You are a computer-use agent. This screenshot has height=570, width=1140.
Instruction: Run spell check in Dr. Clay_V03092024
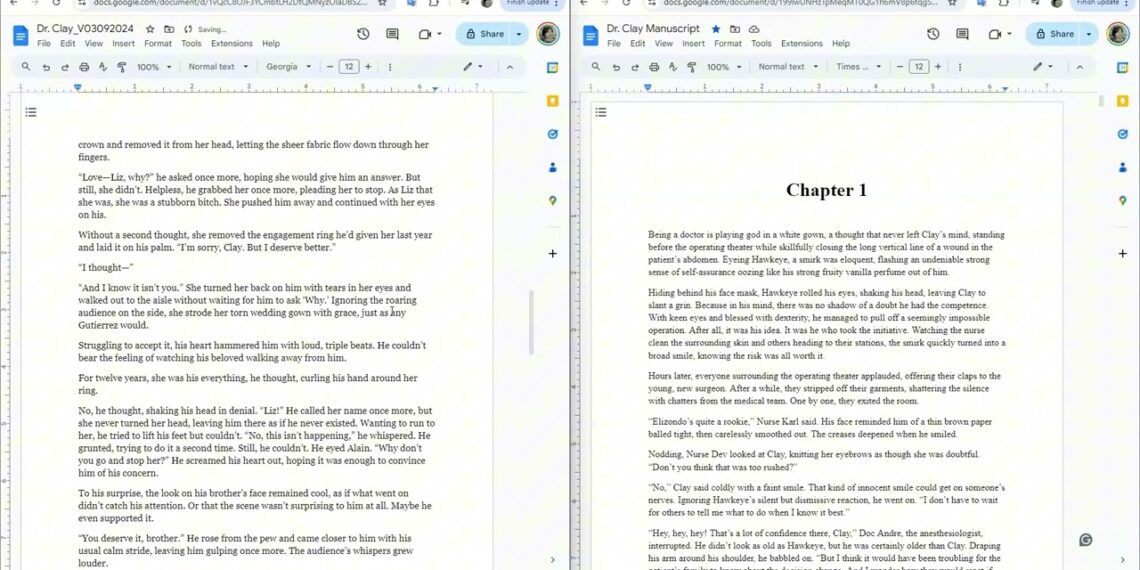click(103, 67)
